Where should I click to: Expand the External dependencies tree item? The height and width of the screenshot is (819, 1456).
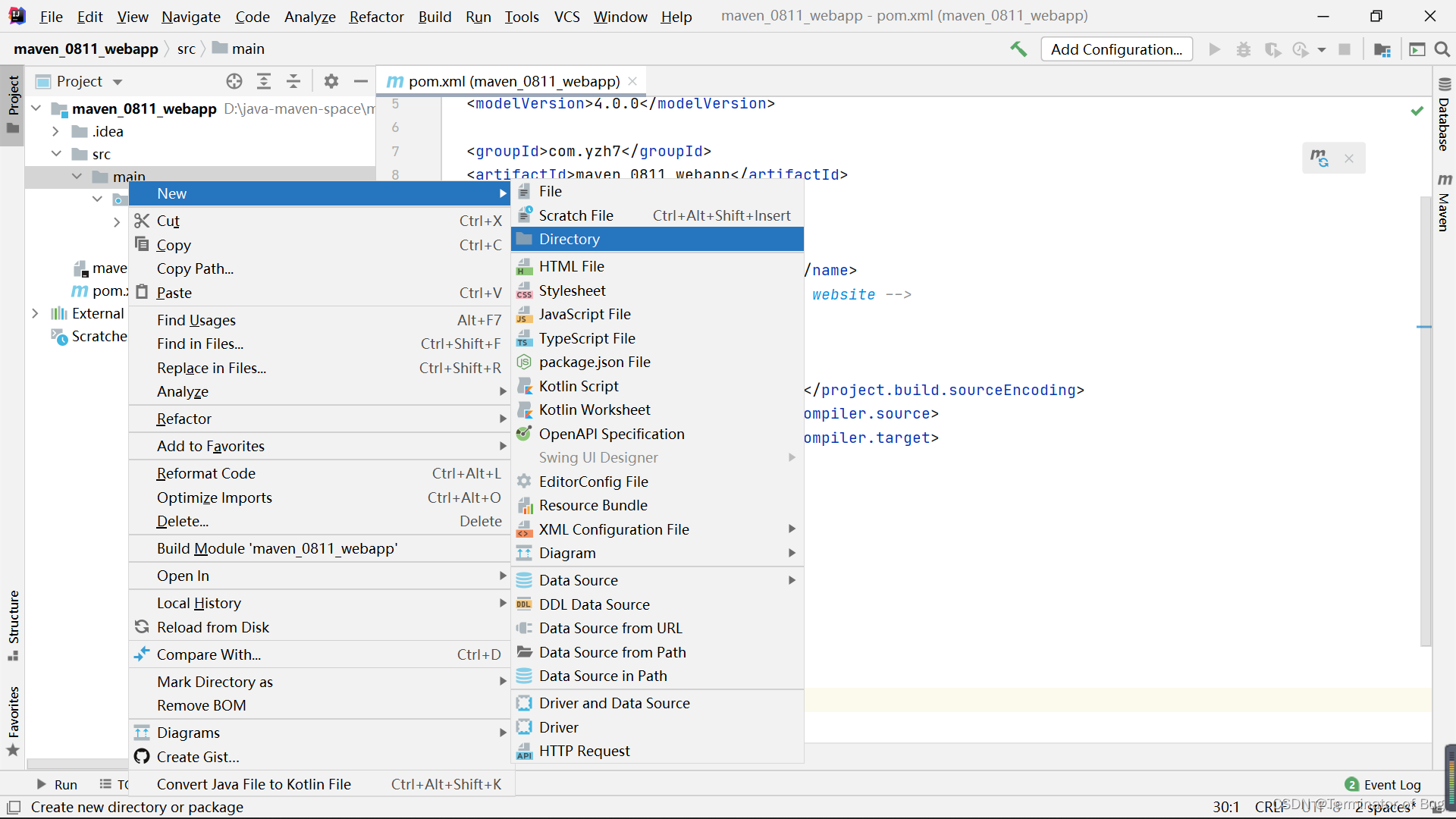pos(35,313)
